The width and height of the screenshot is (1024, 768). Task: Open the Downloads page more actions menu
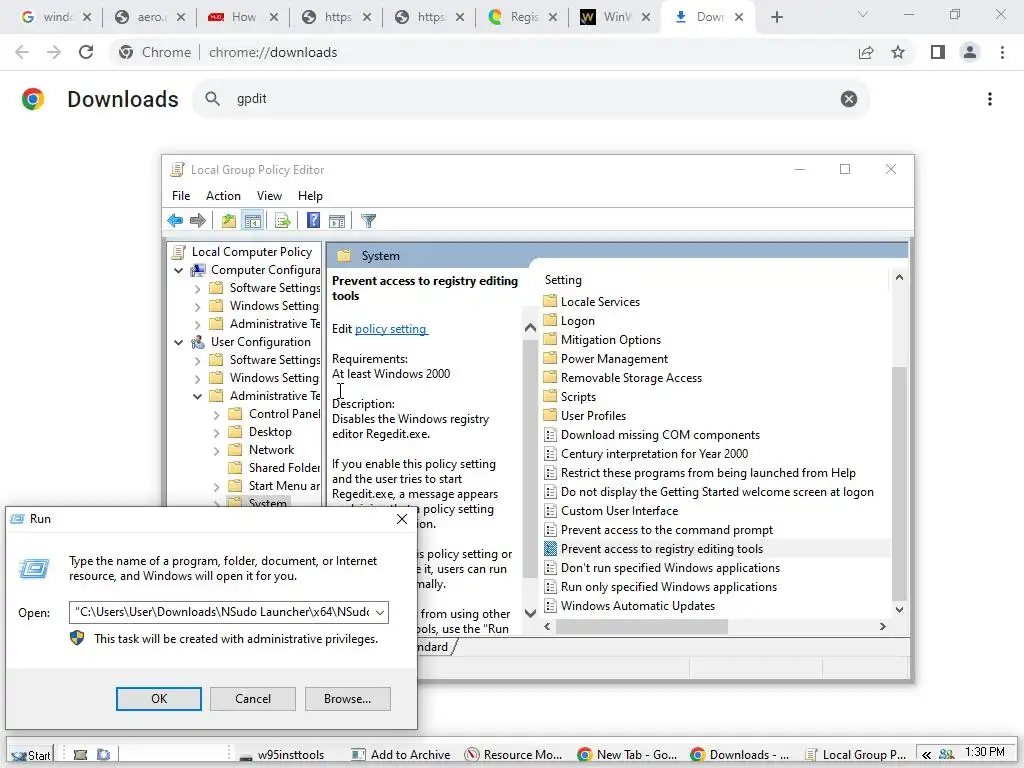990,99
